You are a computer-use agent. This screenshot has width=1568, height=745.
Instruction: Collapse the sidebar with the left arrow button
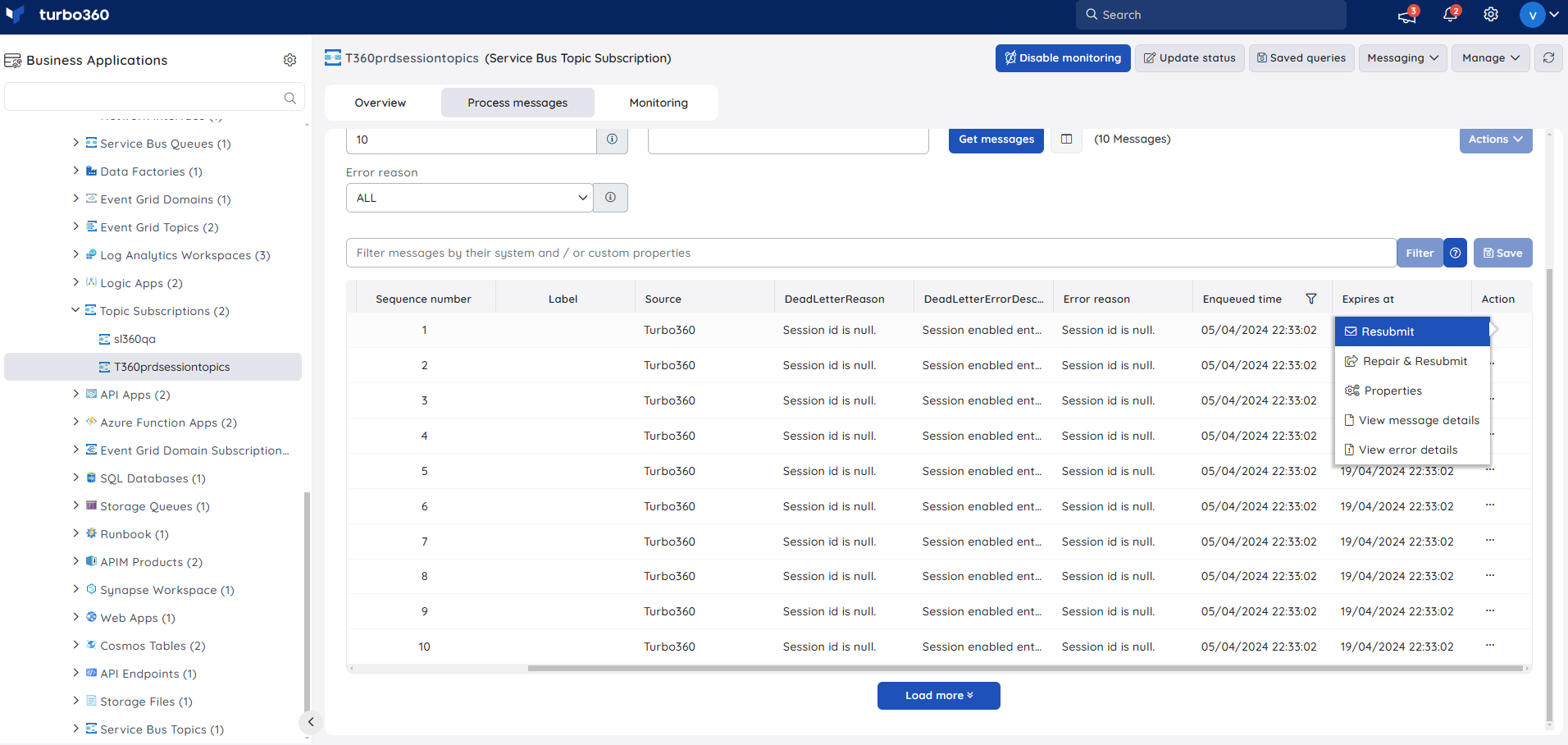(310, 722)
